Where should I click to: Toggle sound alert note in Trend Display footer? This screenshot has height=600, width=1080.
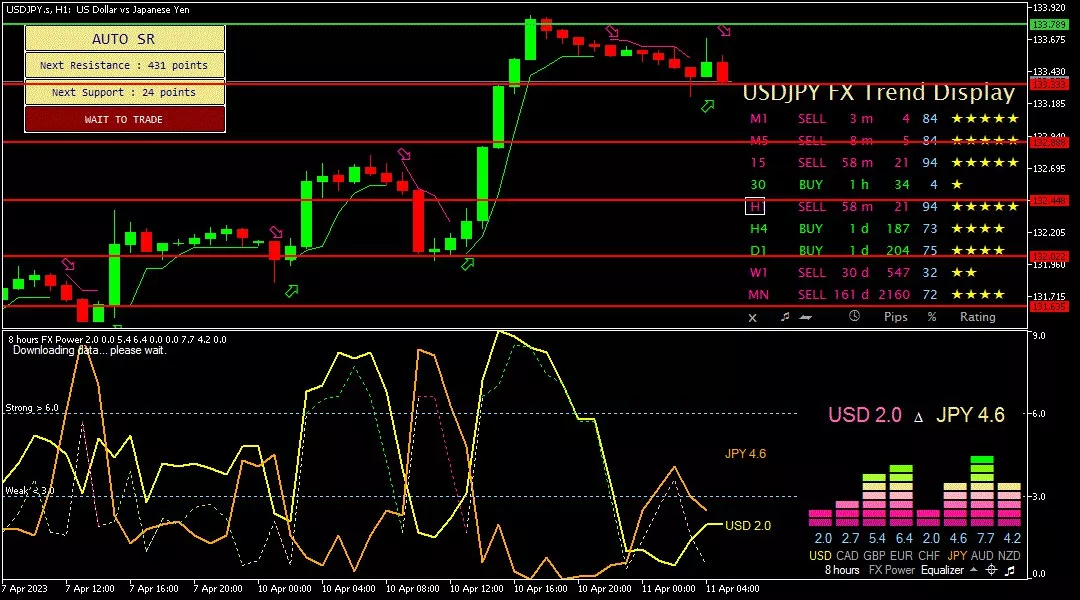[785, 317]
